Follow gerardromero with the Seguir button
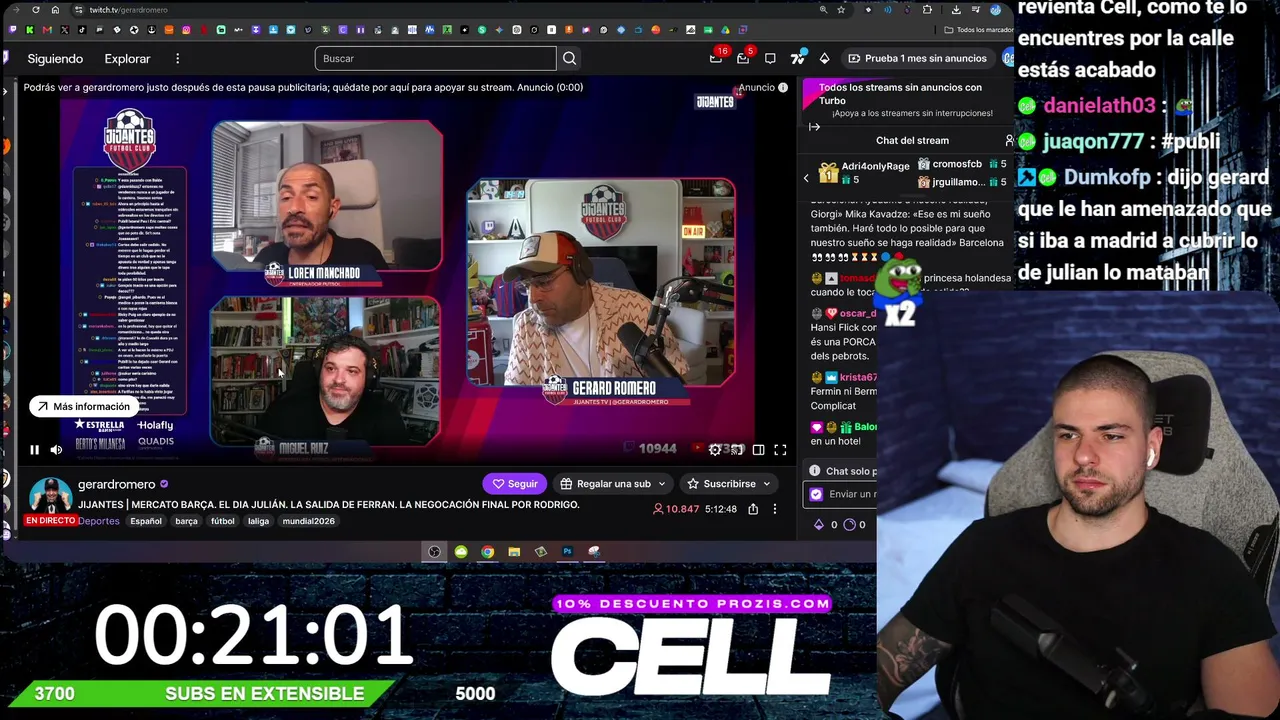Image resolution: width=1280 pixels, height=720 pixels. tap(515, 484)
